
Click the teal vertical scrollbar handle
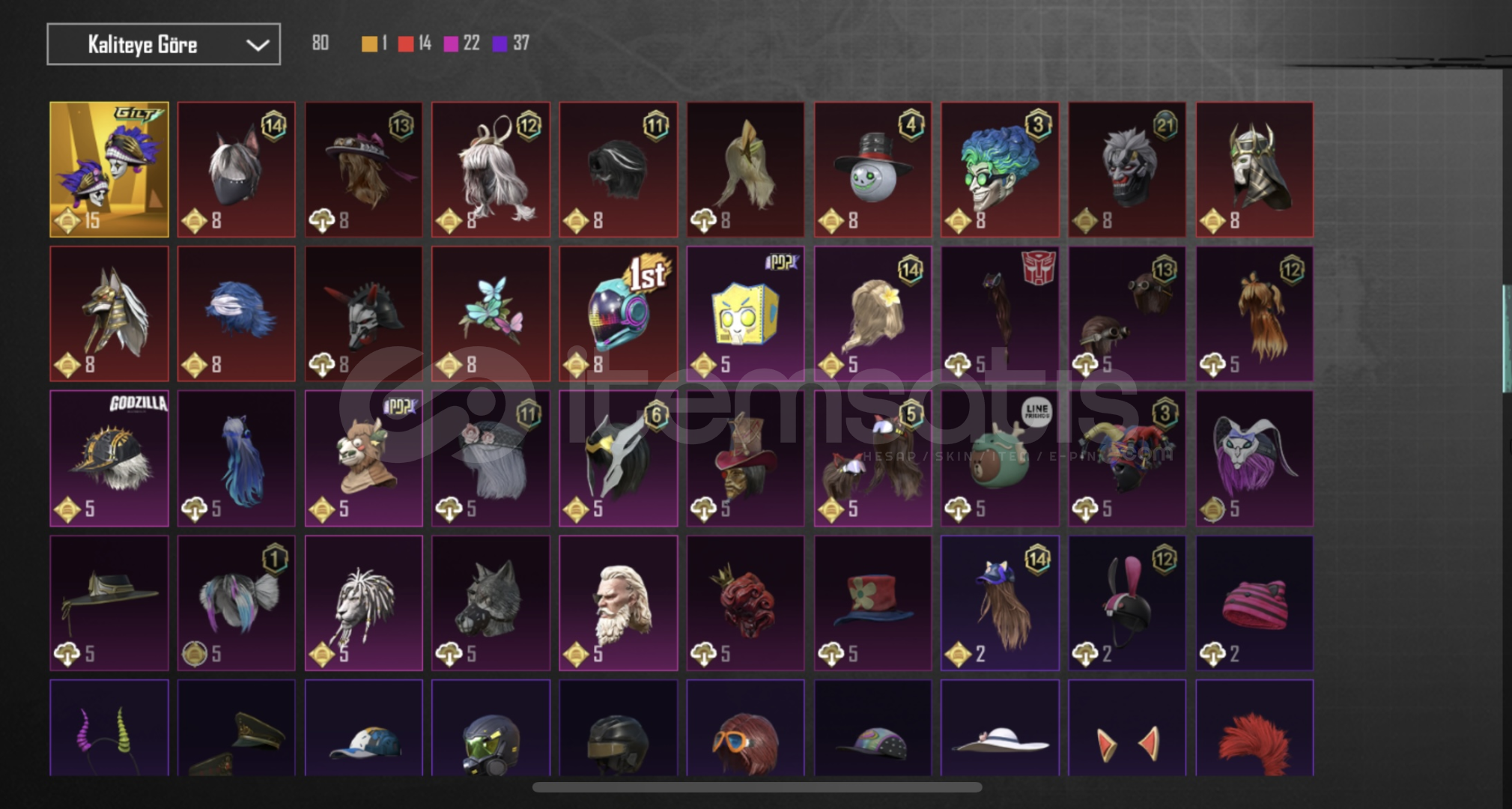tap(1507, 339)
